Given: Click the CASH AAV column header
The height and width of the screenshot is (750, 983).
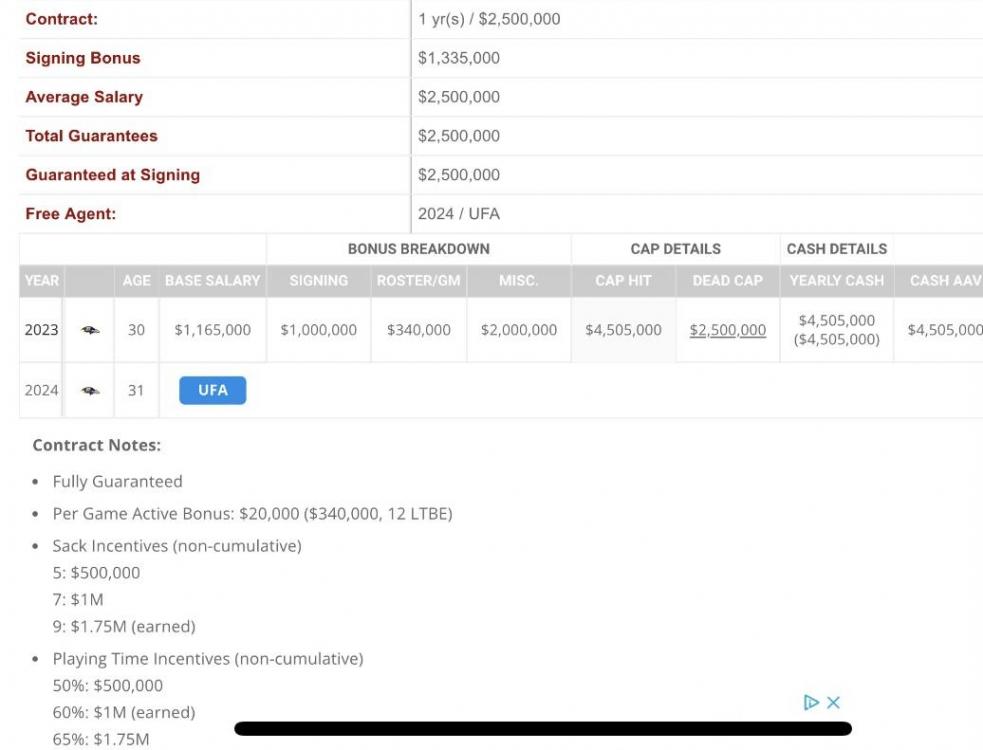Looking at the screenshot, I should tap(945, 281).
